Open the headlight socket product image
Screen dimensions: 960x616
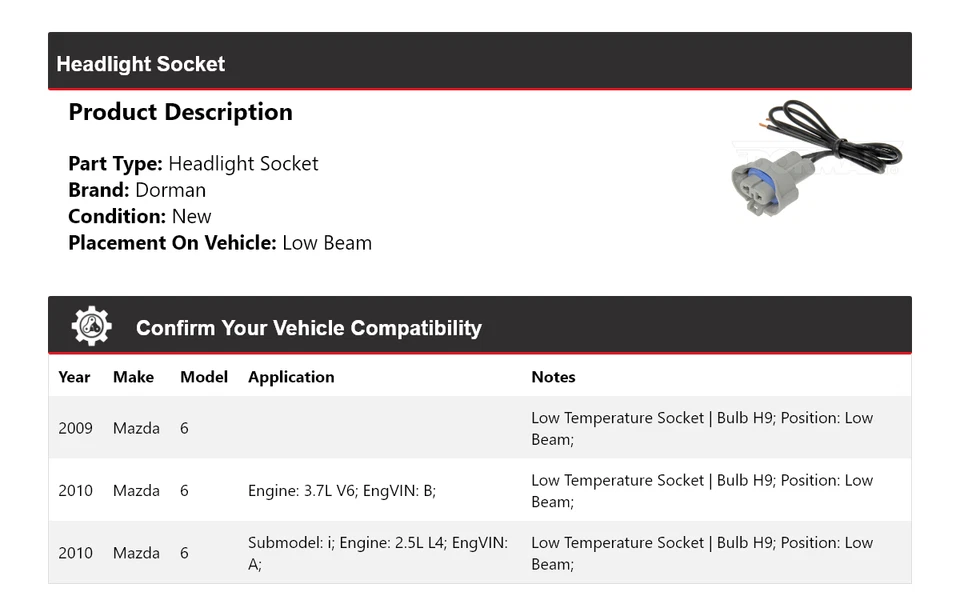coord(816,158)
